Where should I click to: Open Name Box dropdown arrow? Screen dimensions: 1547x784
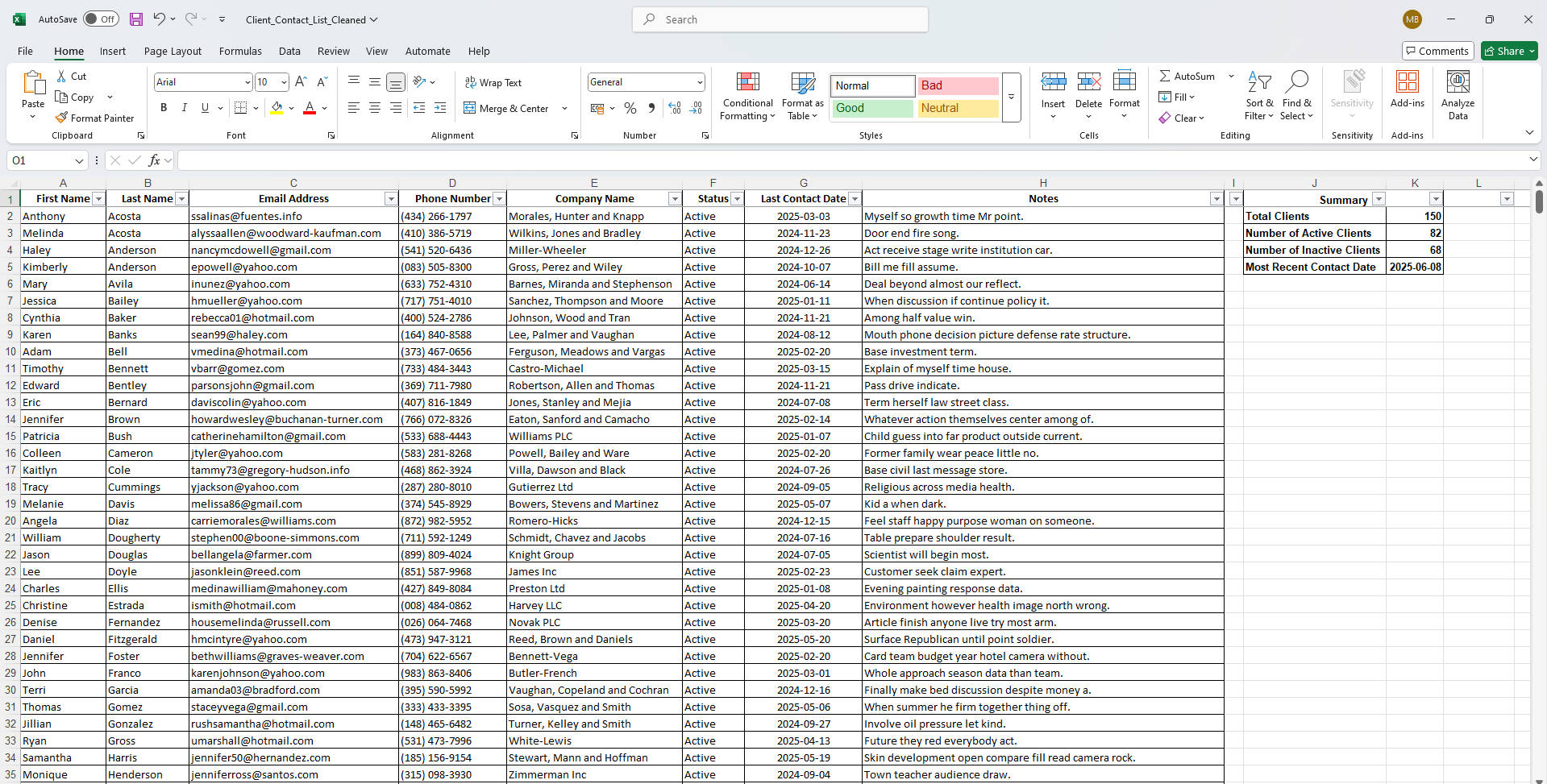tap(79, 160)
